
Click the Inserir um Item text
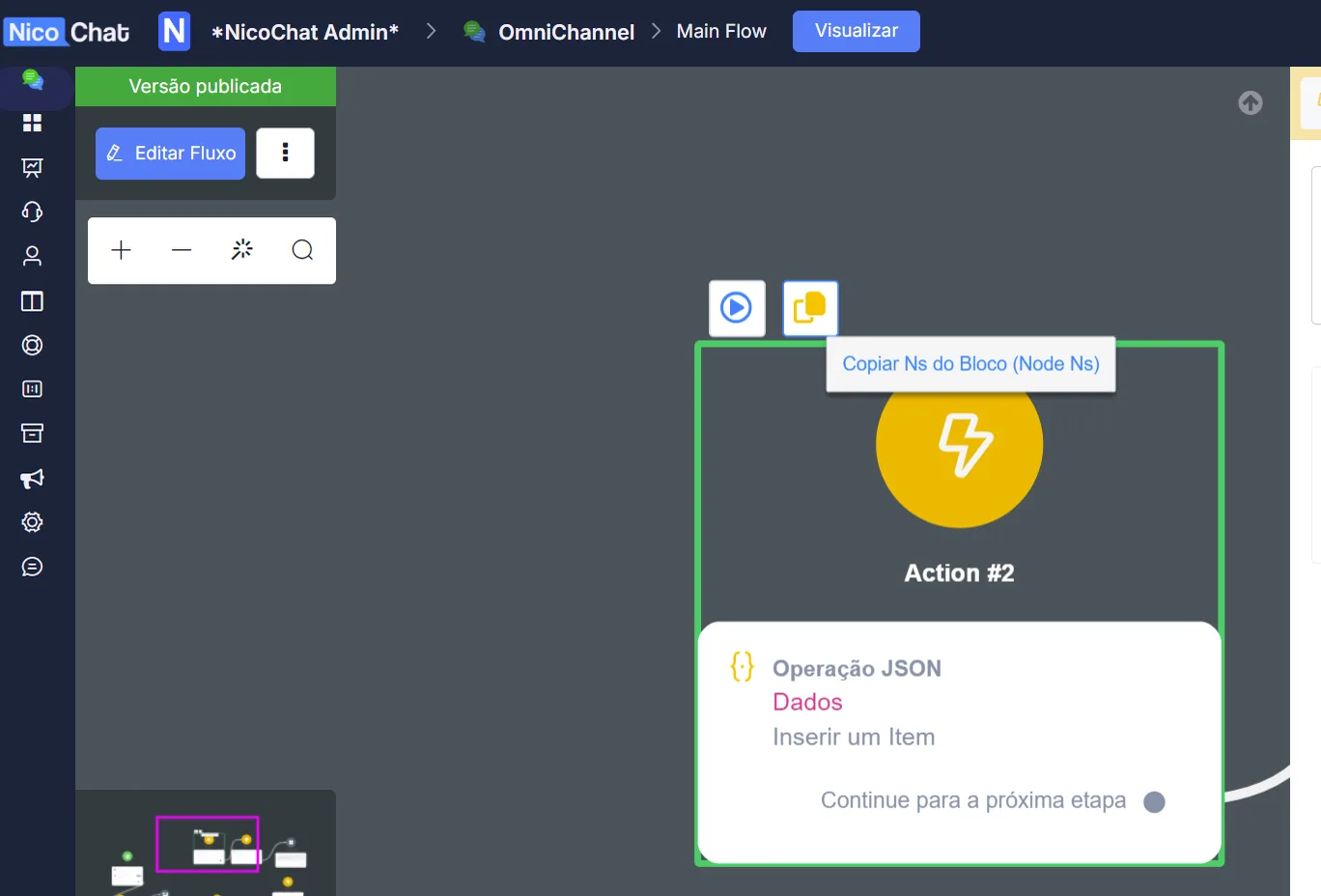tap(854, 737)
